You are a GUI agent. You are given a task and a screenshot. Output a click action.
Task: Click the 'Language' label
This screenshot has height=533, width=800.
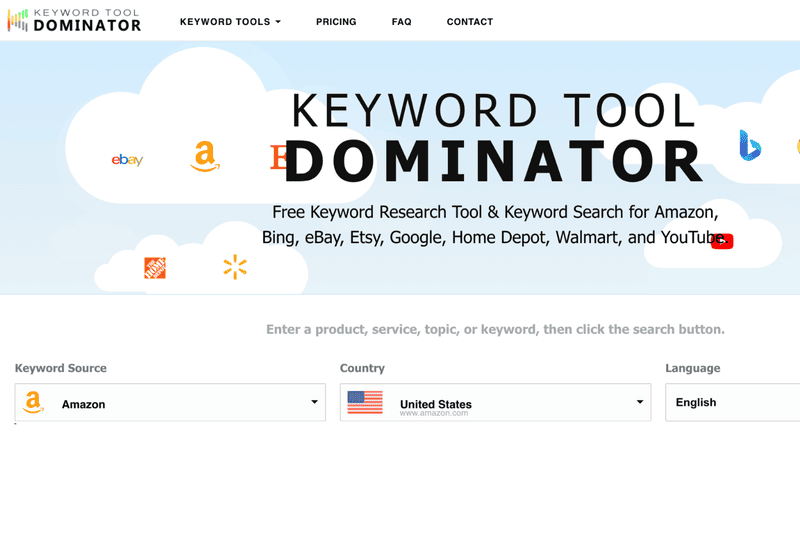coord(692,368)
